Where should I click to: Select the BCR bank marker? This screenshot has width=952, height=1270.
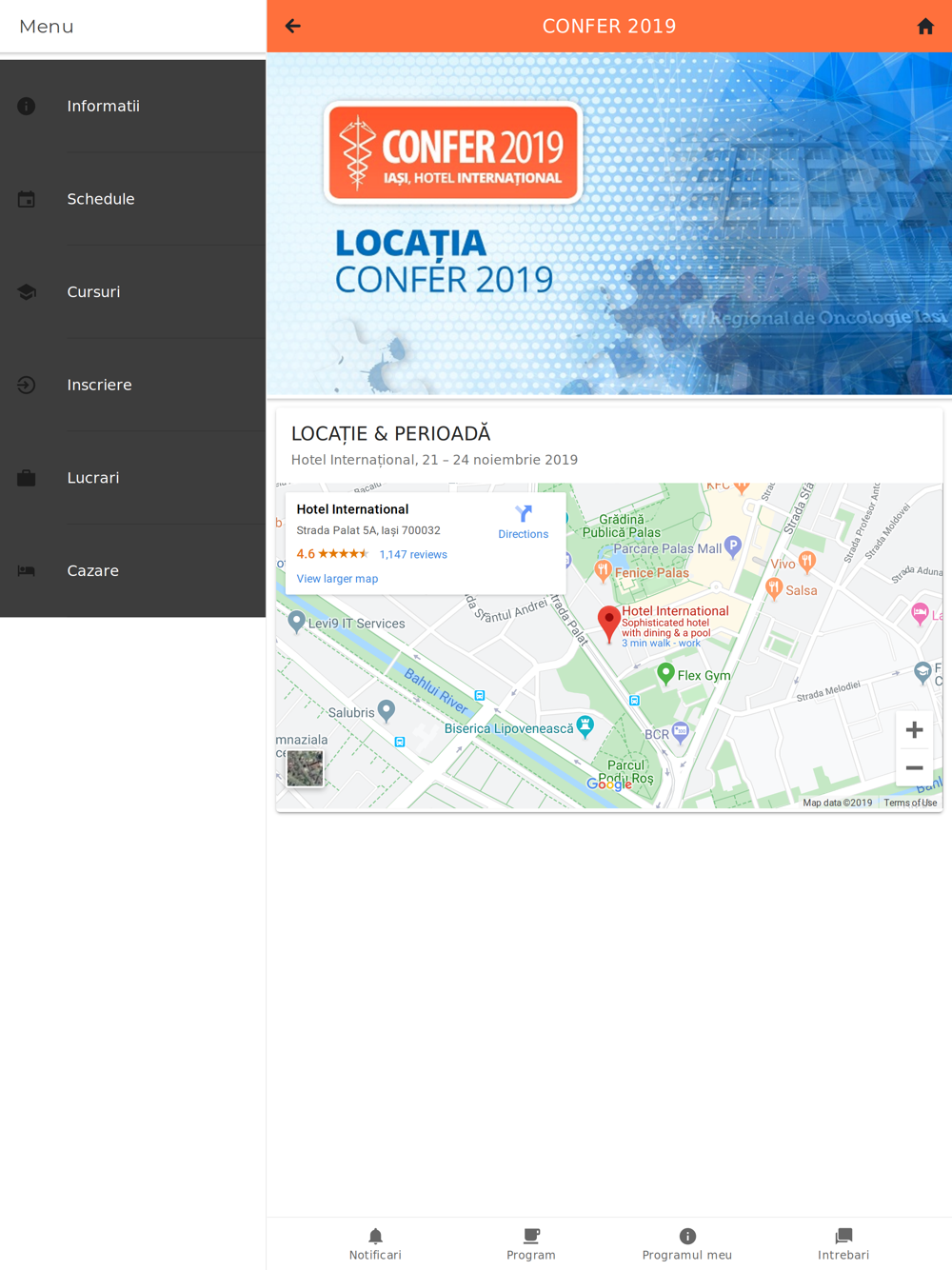[680, 732]
